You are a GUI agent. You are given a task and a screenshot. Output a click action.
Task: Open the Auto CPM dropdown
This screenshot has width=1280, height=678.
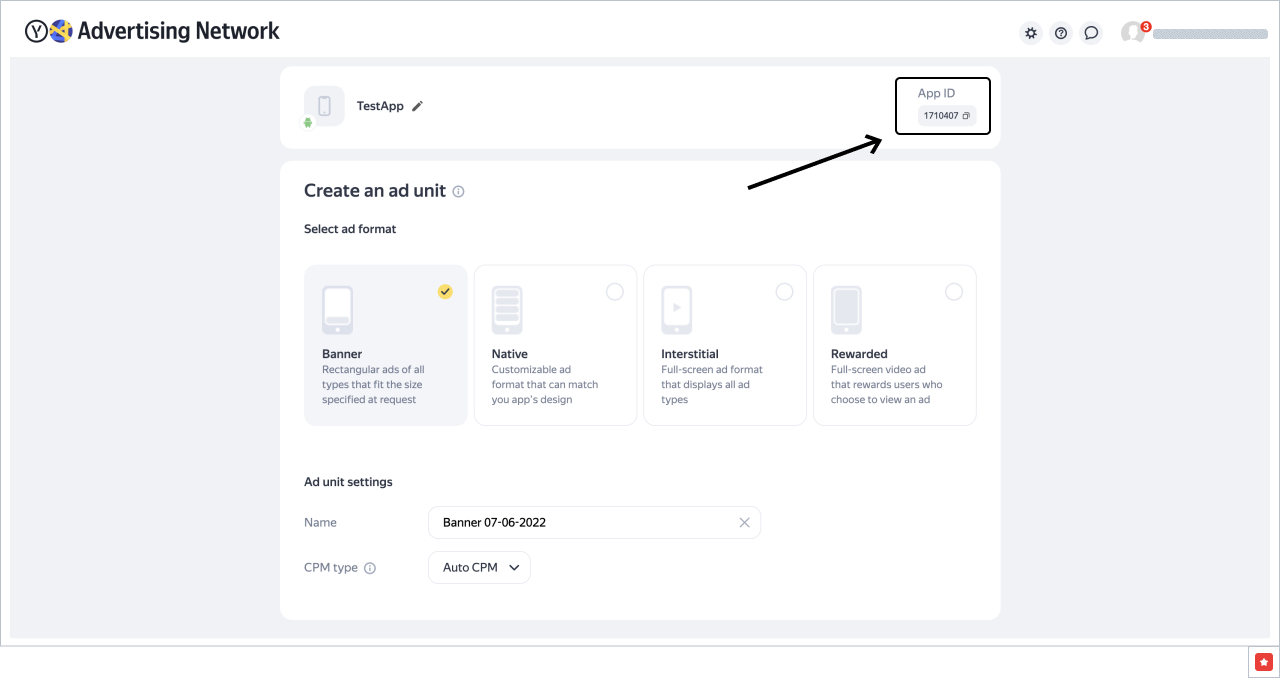pyautogui.click(x=479, y=567)
